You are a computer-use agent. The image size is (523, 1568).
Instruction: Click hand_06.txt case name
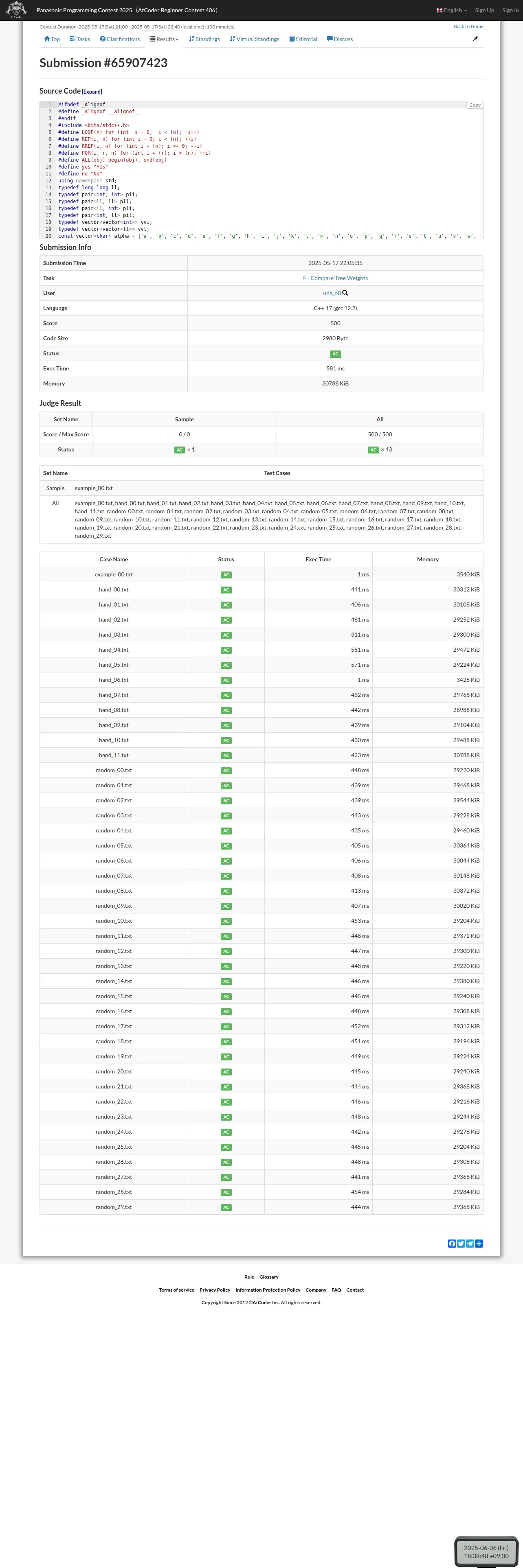click(x=114, y=680)
